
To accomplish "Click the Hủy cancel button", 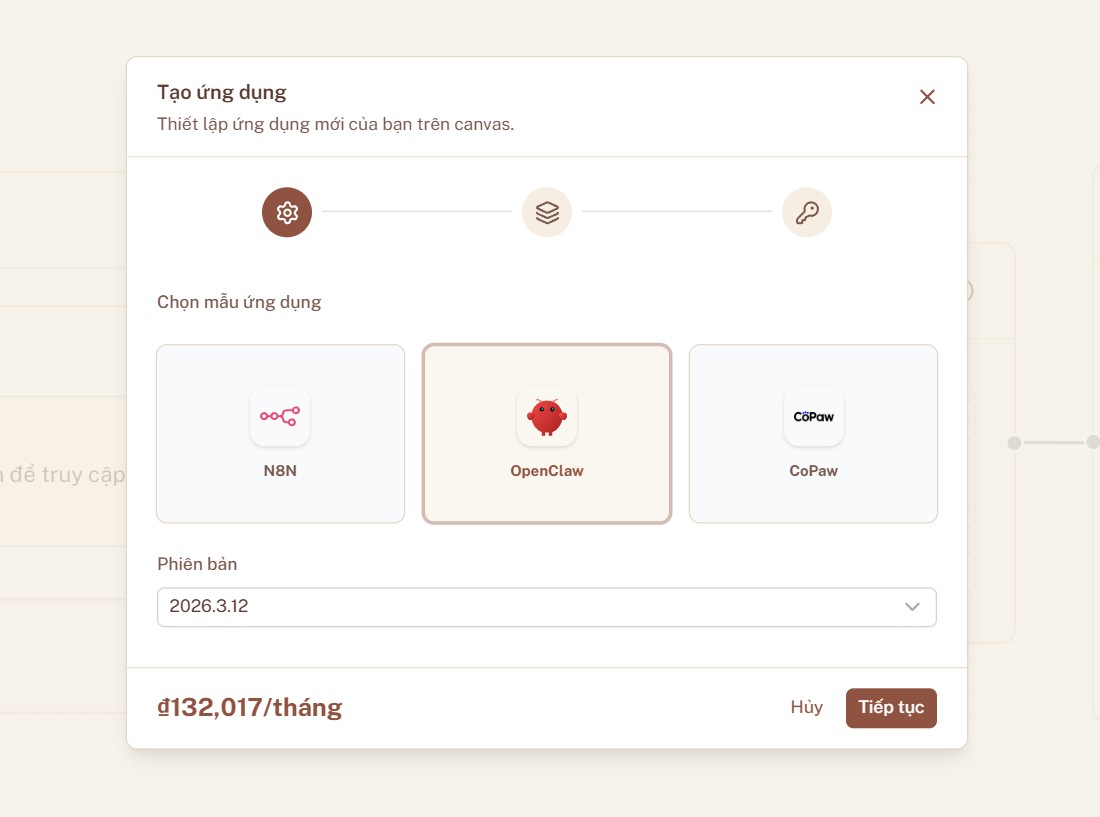I will (x=806, y=708).
